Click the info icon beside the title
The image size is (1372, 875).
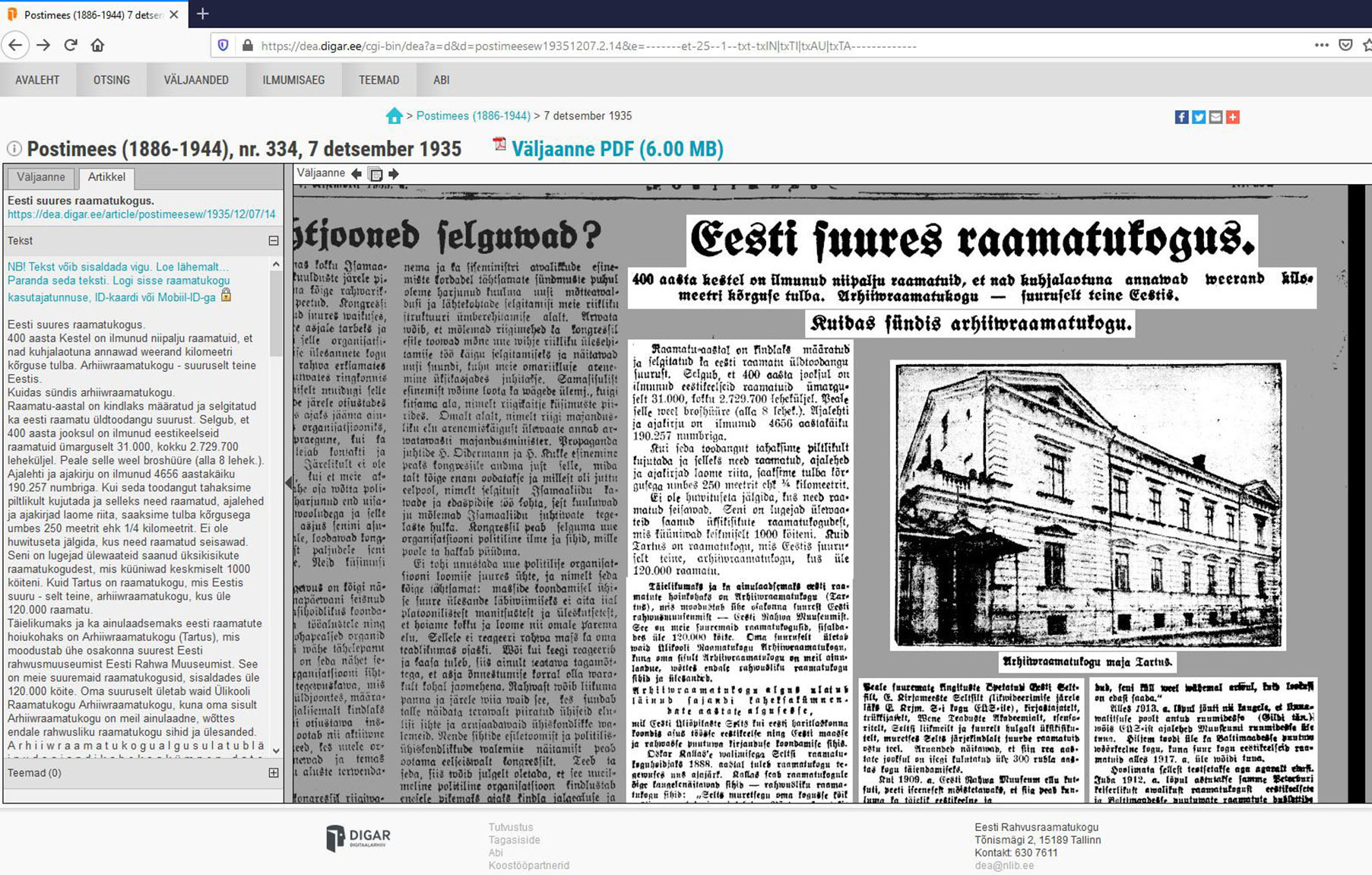point(14,148)
